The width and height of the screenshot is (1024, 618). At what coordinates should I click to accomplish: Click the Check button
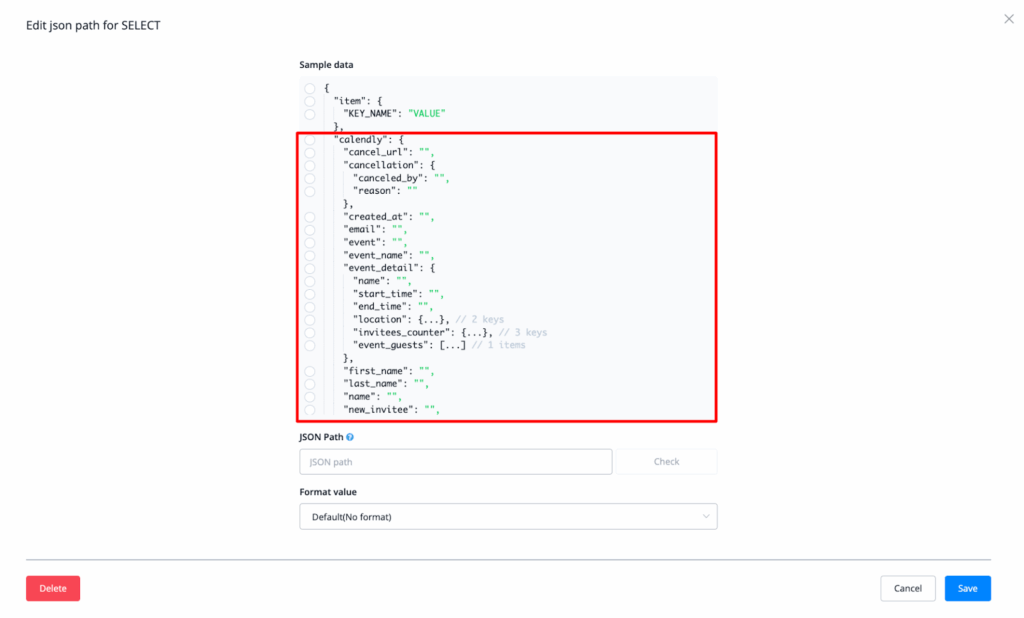coord(666,461)
